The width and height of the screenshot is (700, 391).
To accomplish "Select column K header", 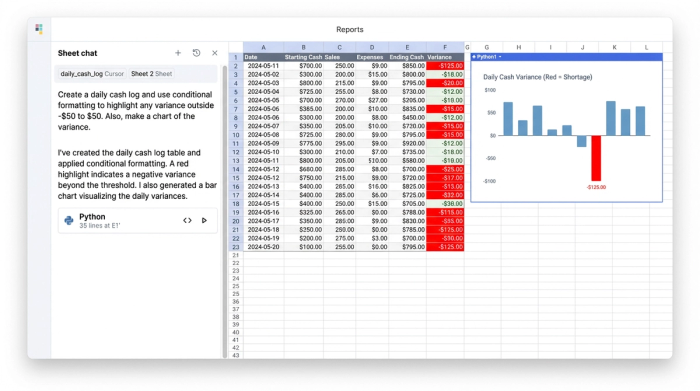I will [x=614, y=47].
